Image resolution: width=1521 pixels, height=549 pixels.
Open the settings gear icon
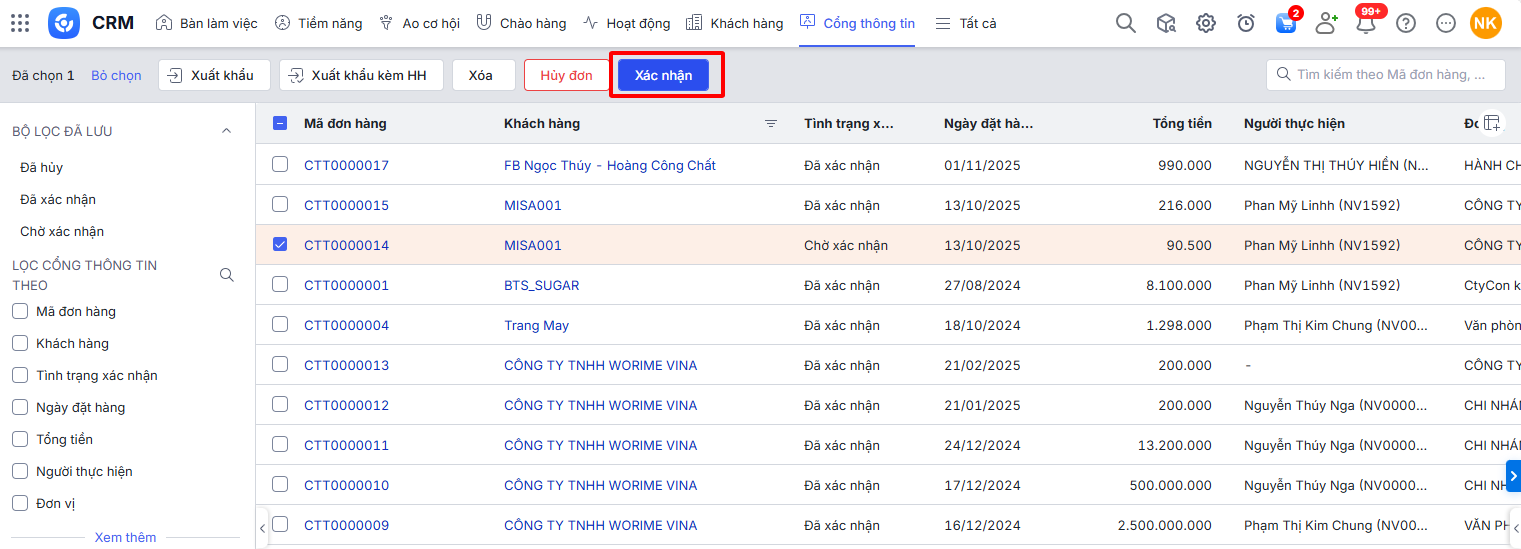click(1206, 23)
